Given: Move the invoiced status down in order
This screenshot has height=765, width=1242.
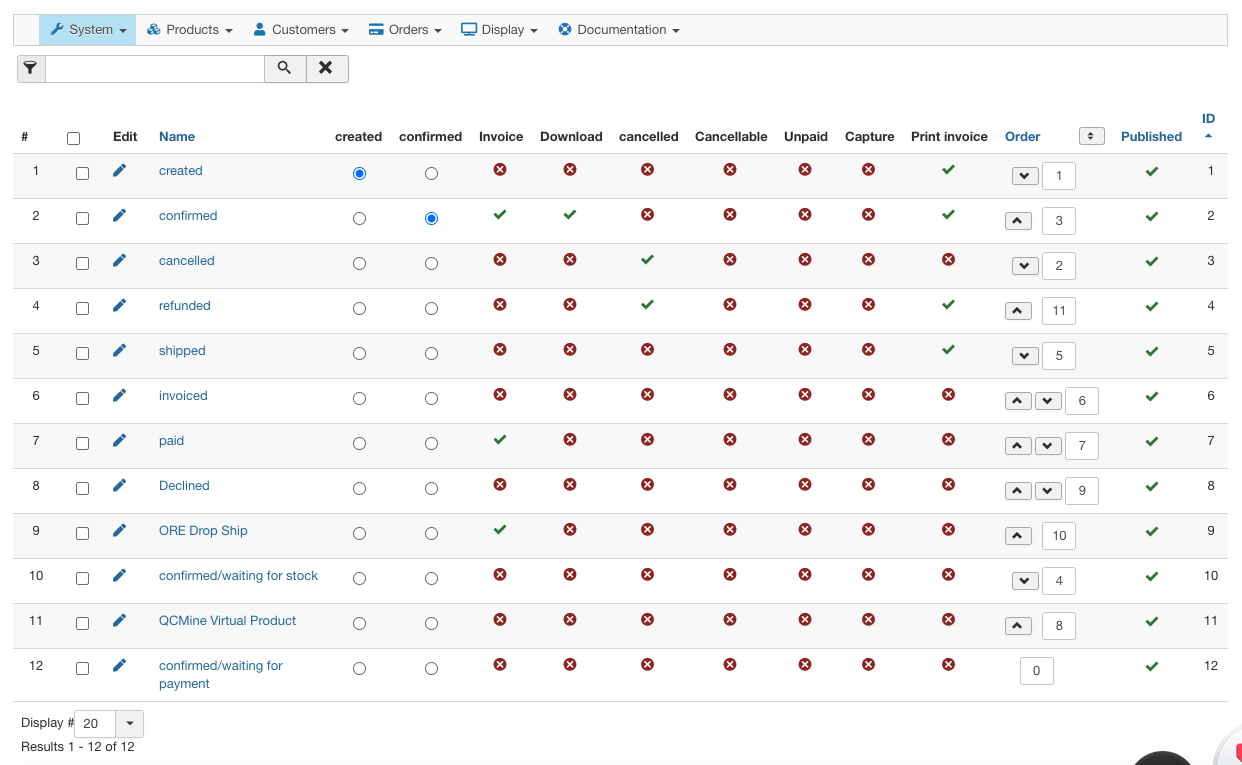Looking at the screenshot, I should 1047,401.
